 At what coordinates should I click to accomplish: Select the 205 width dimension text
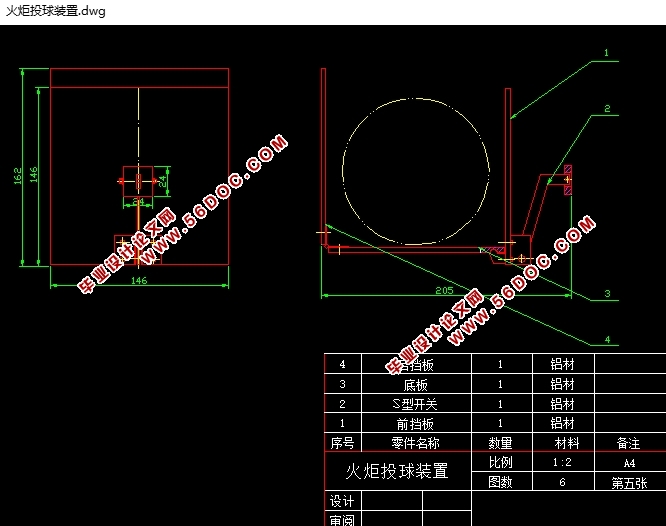click(445, 289)
